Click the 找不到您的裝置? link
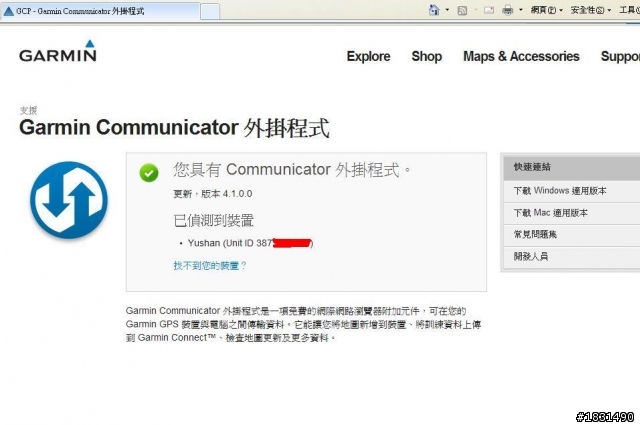 pos(210,265)
